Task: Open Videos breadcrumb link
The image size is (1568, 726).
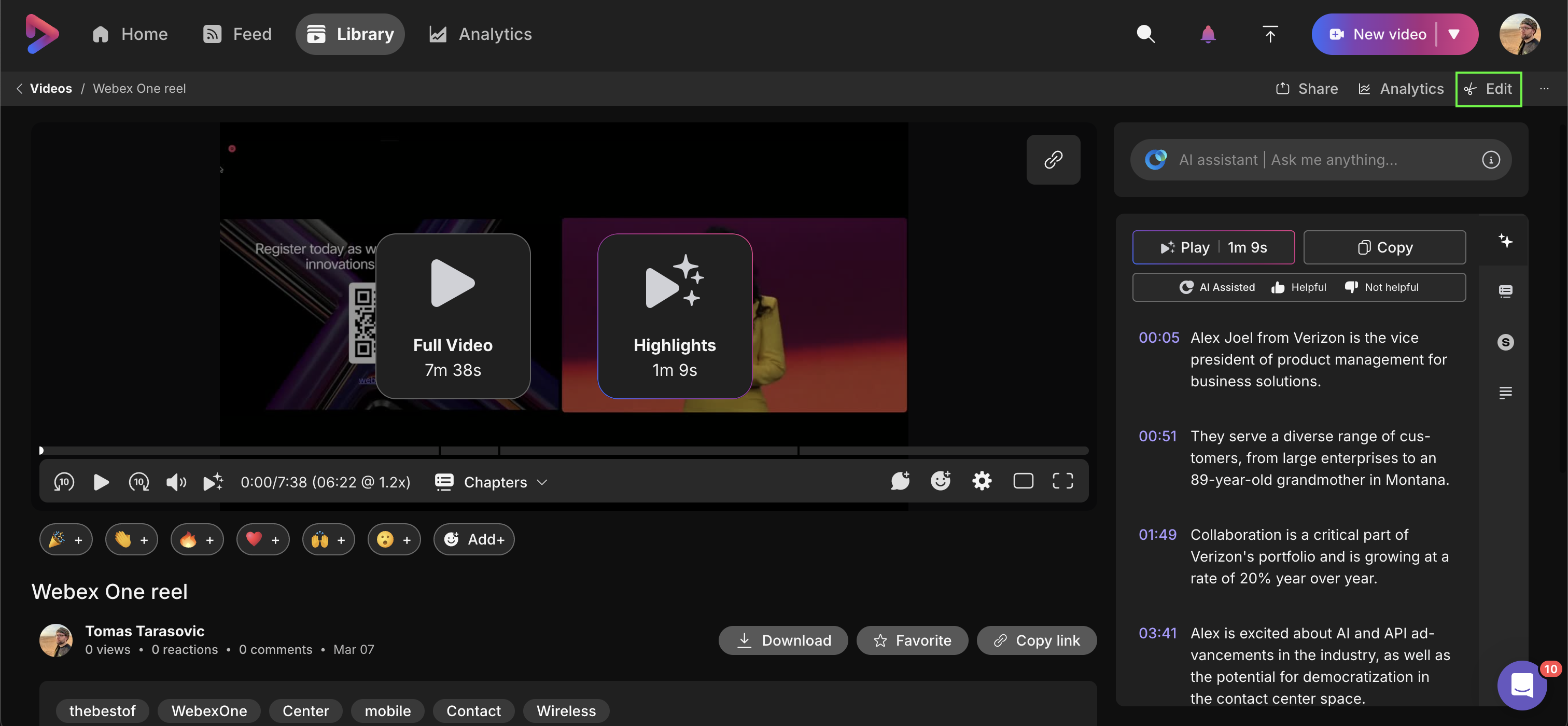Action: pos(50,88)
